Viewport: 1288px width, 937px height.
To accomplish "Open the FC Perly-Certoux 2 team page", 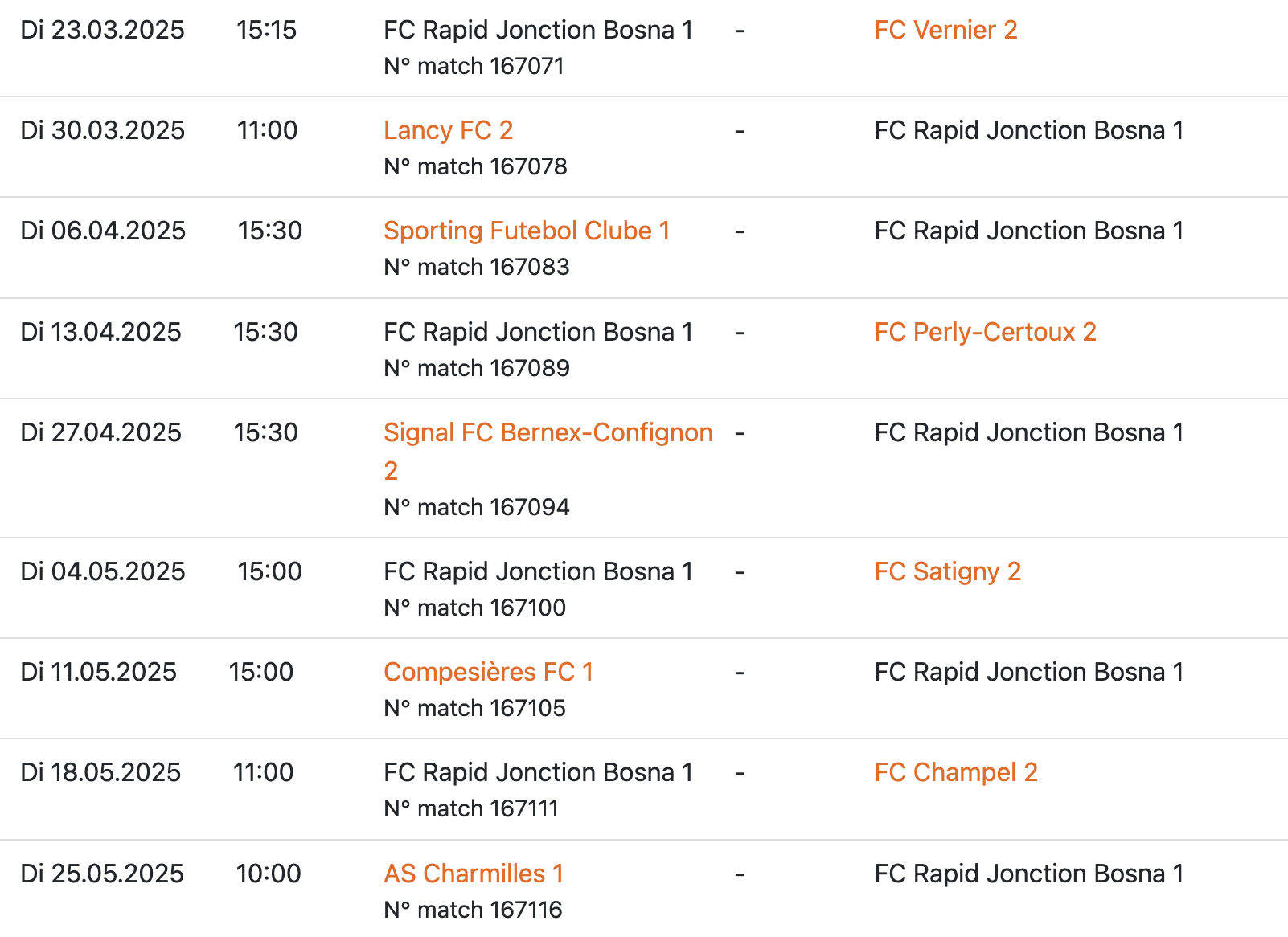I will 985,332.
